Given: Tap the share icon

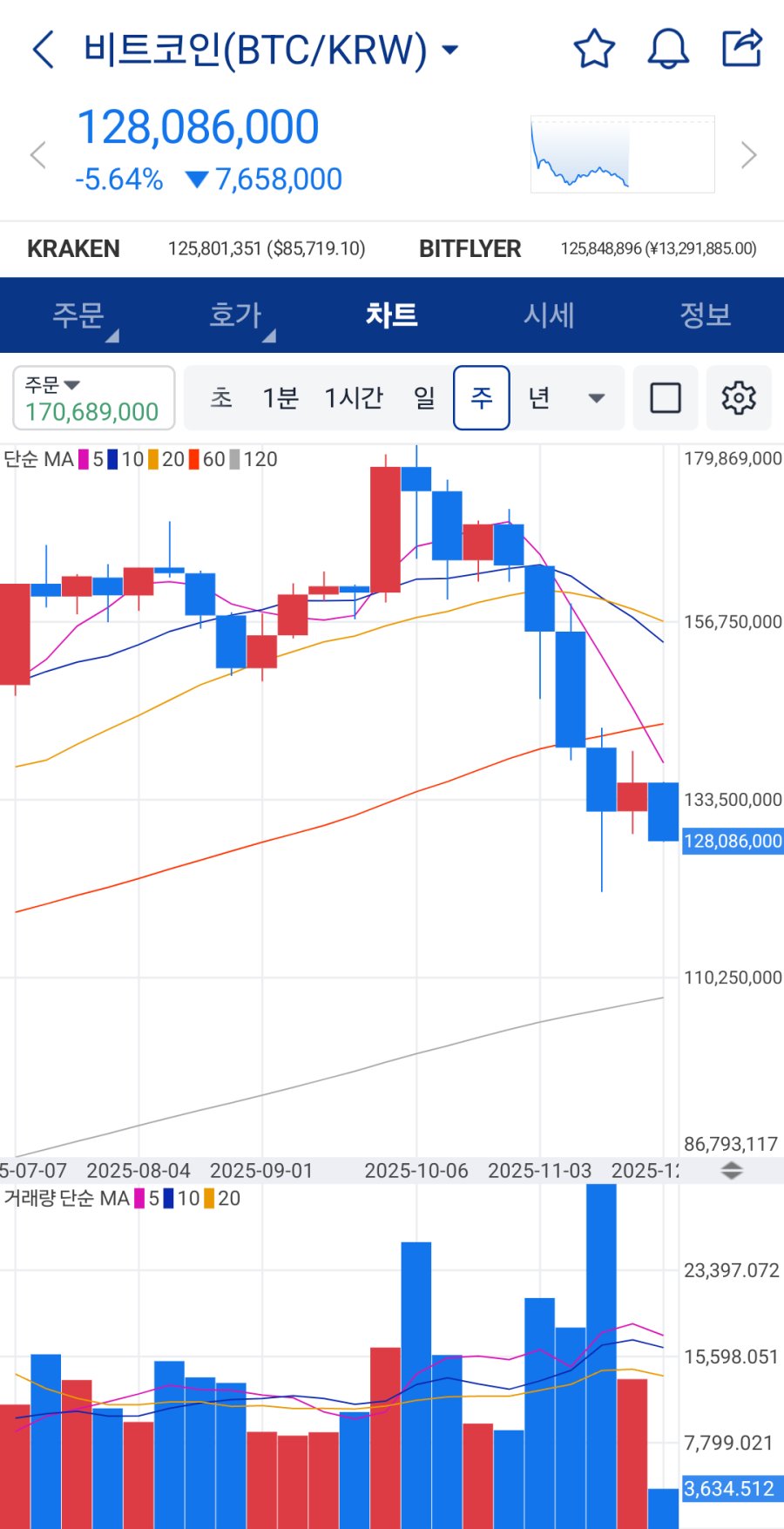Looking at the screenshot, I should tap(742, 49).
